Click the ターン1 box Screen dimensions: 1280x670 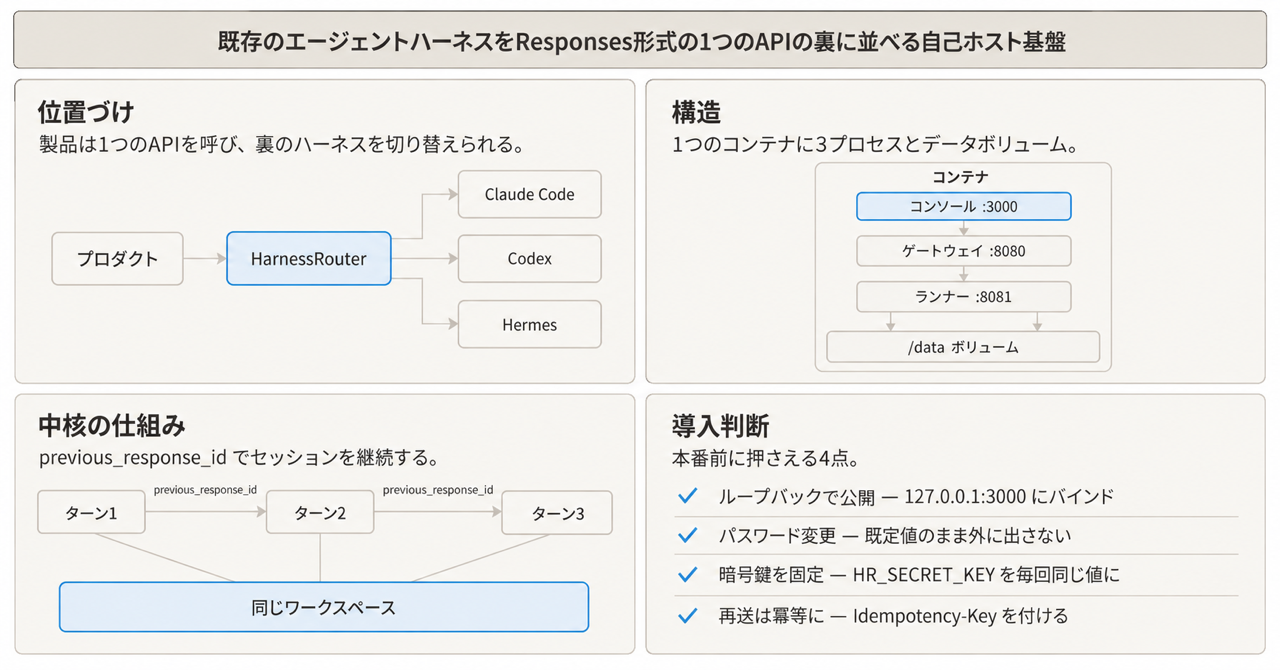[91, 513]
